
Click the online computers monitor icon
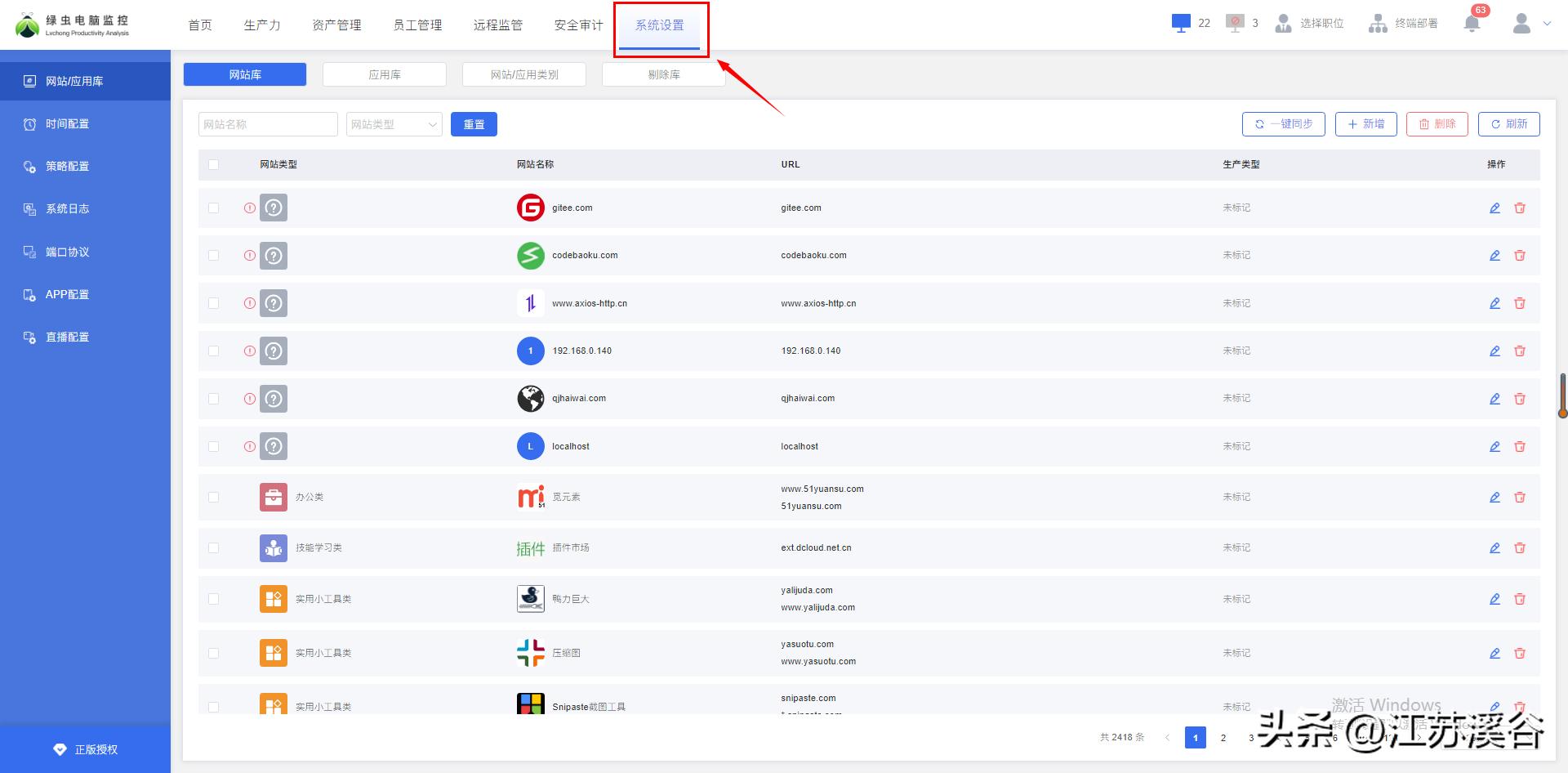point(1181,23)
